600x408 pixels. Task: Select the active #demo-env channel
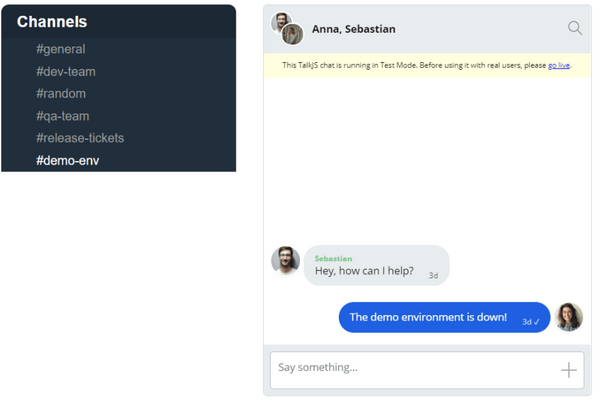click(68, 160)
